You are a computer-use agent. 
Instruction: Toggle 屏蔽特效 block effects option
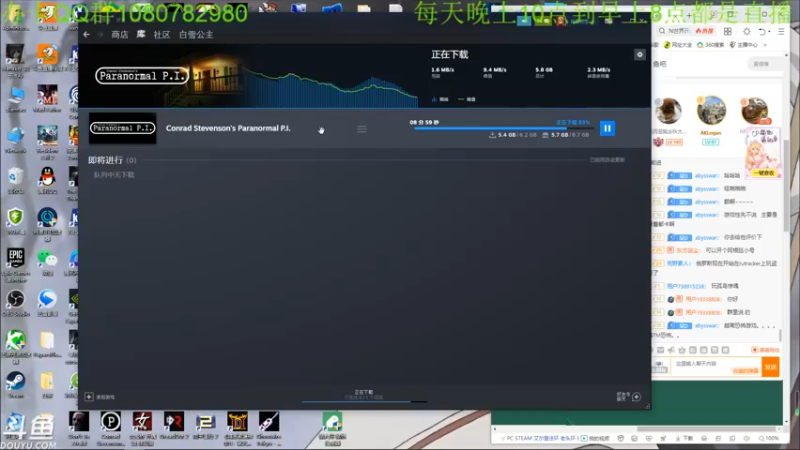765,350
